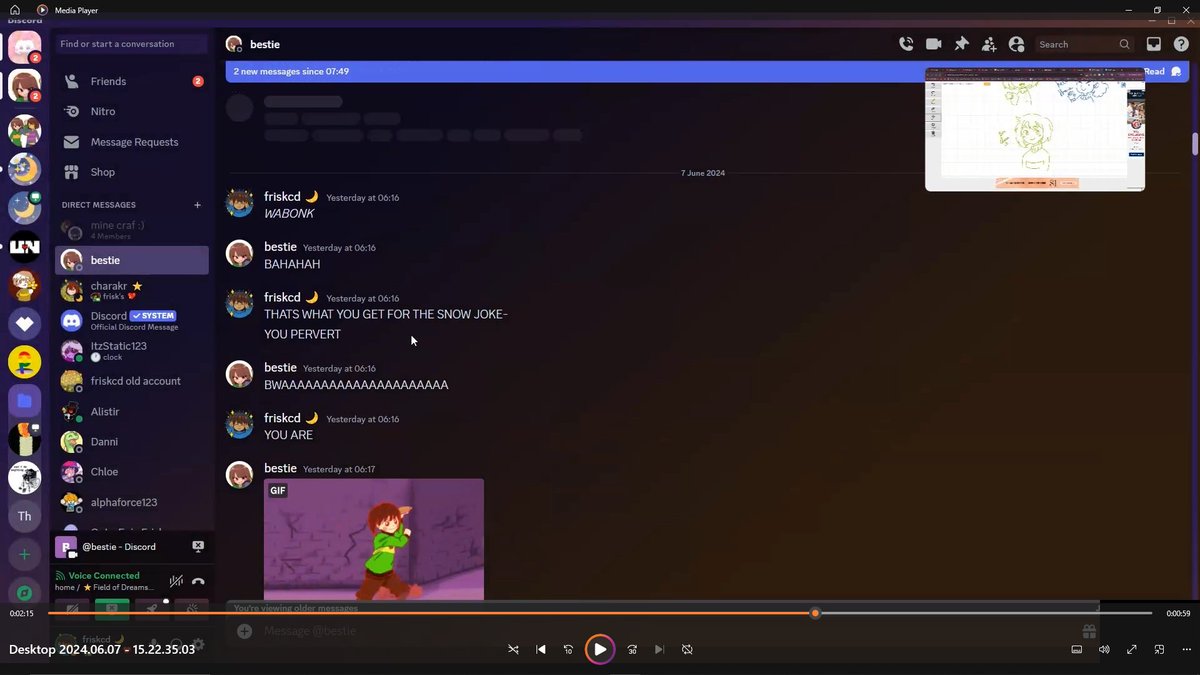
Task: Open the mine craf :) group chat
Action: point(131,230)
